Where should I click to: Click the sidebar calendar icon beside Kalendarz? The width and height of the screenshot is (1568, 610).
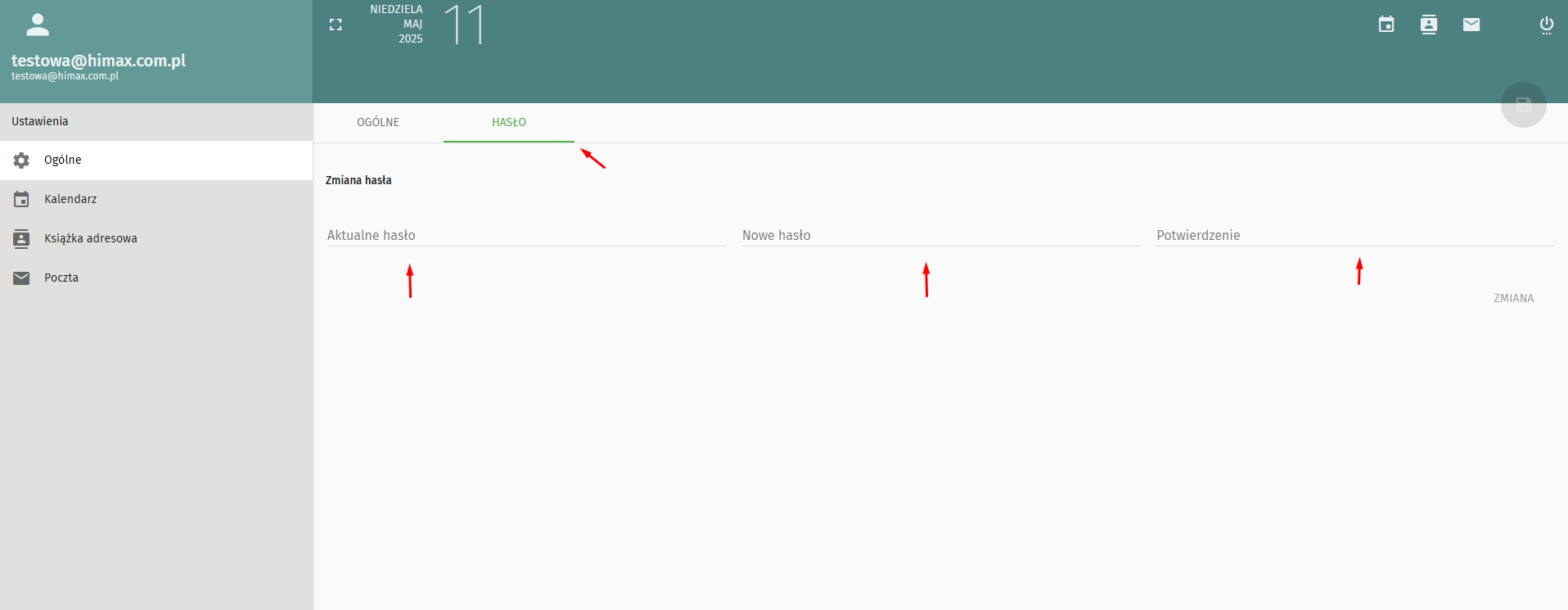click(x=21, y=200)
